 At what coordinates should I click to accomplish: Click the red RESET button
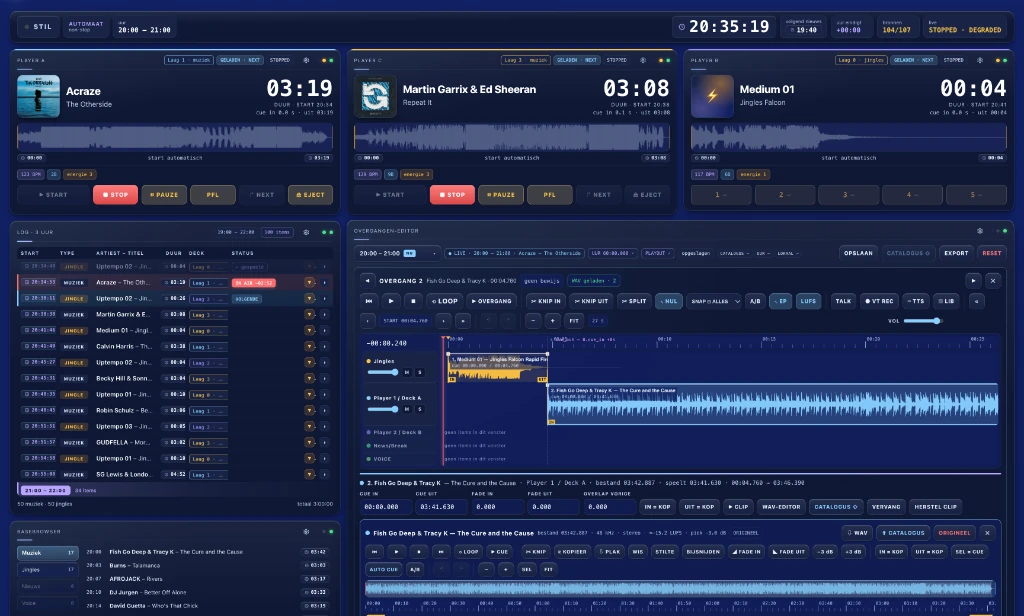(991, 253)
